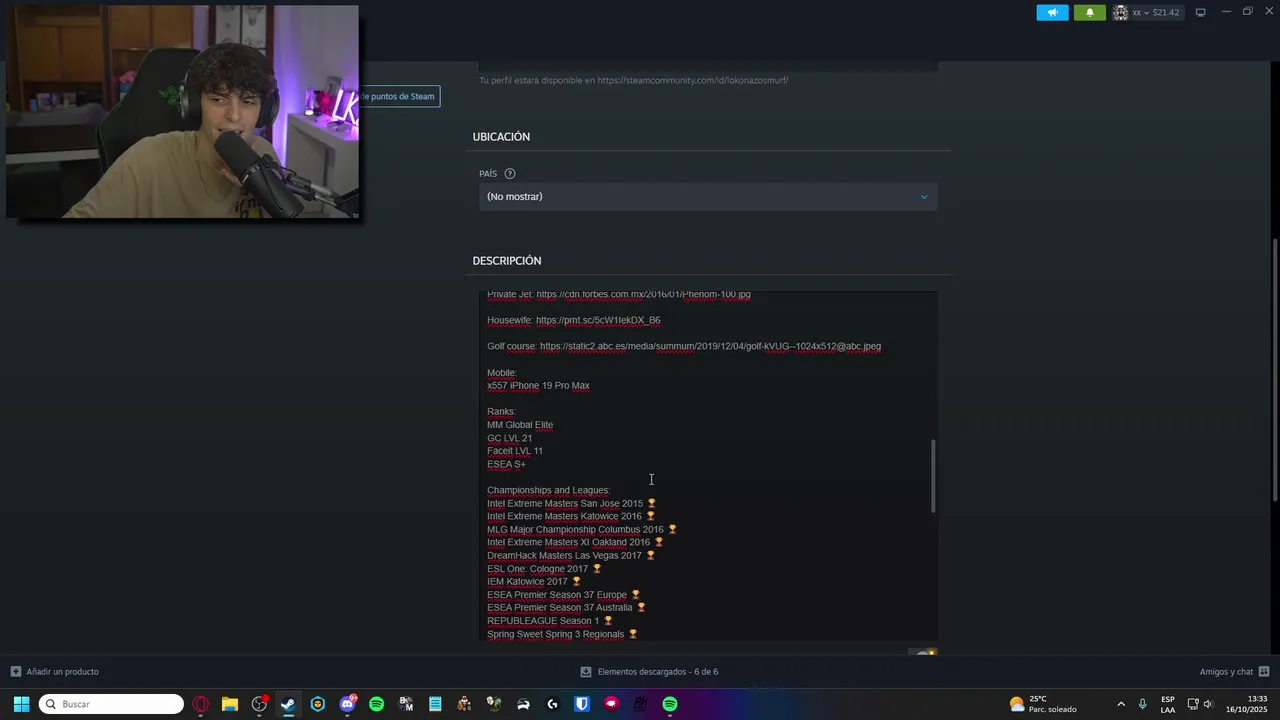Click 'x557 iPhone 19 Pro Max' text
The width and height of the screenshot is (1280, 720).
[538, 386]
